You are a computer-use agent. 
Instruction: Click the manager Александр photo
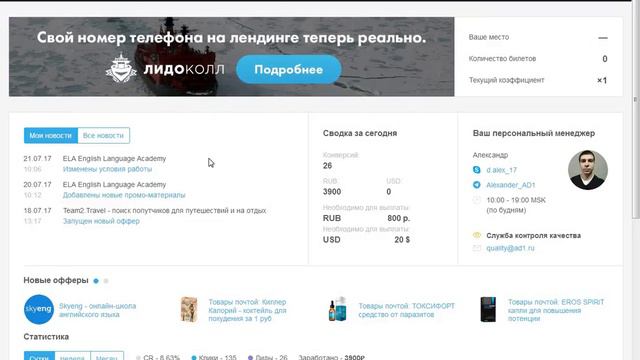pos(588,170)
